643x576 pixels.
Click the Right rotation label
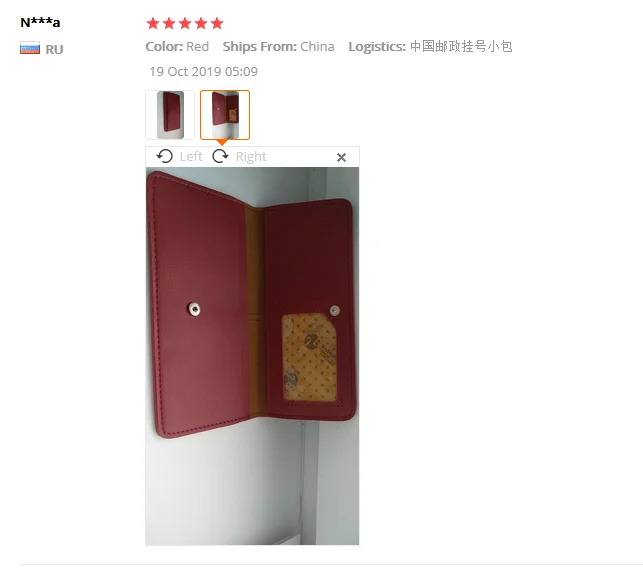click(251, 157)
